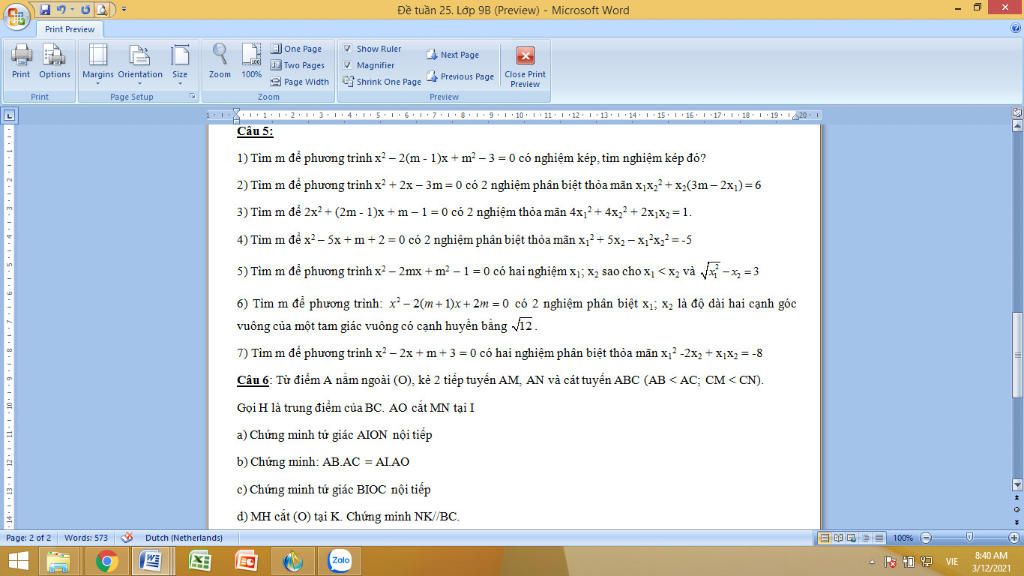Viewport: 1024px width, 576px height.
Task: Open the page Size dropdown
Action: pos(180,64)
